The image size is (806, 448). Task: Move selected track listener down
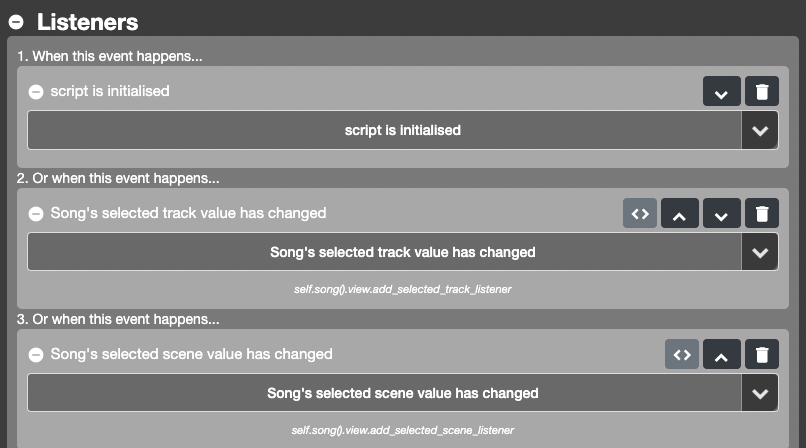(720, 214)
